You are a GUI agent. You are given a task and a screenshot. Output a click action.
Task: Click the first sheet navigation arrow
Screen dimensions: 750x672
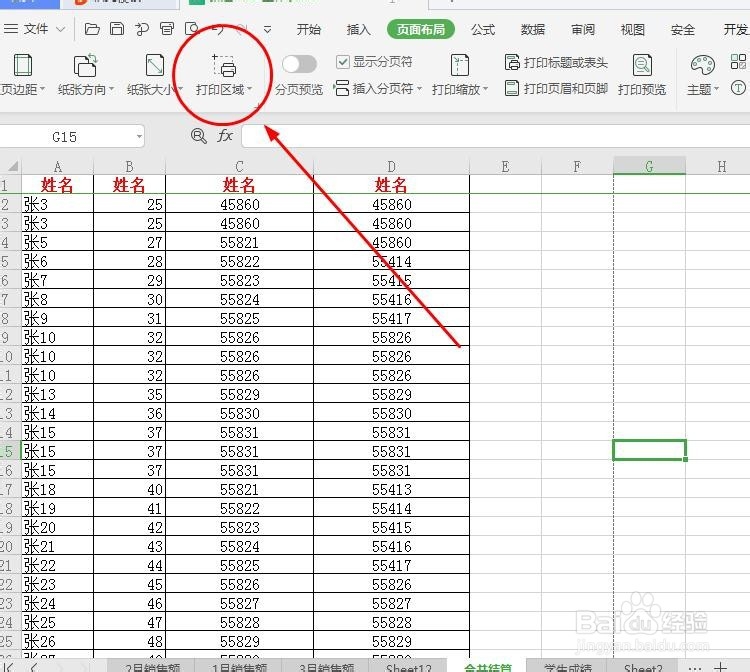tap(9, 667)
